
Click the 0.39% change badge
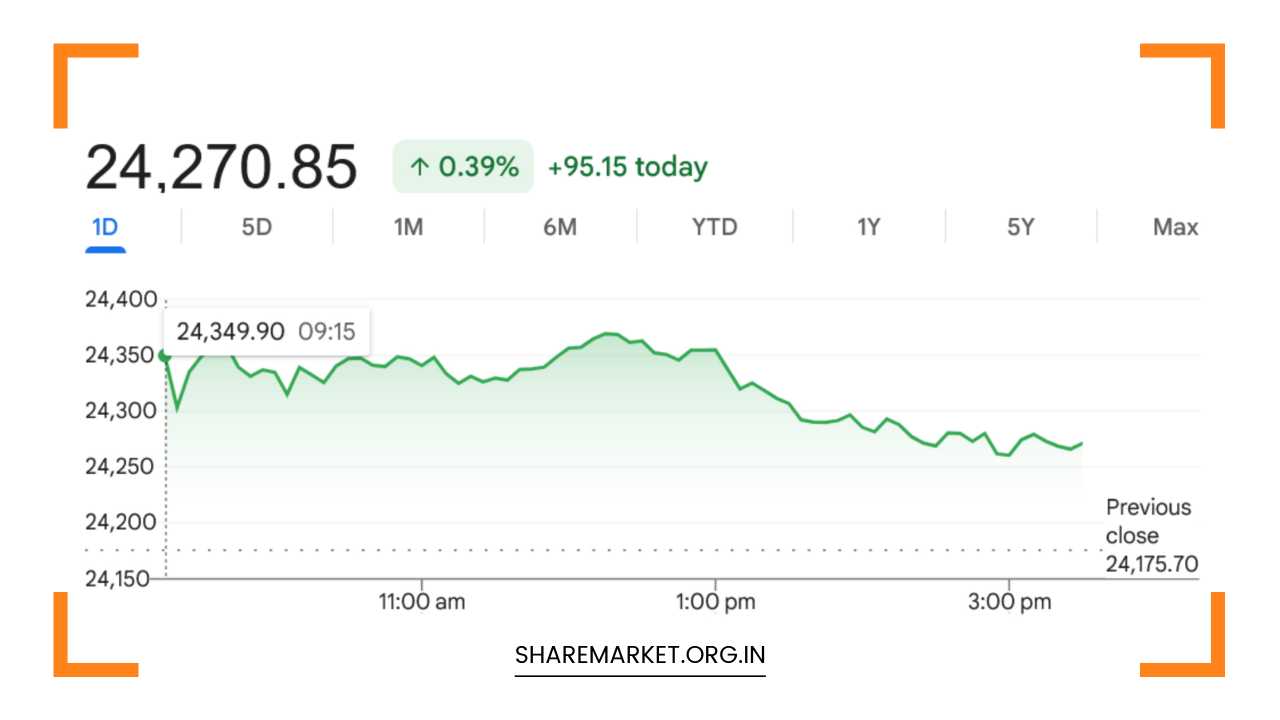[x=463, y=167]
